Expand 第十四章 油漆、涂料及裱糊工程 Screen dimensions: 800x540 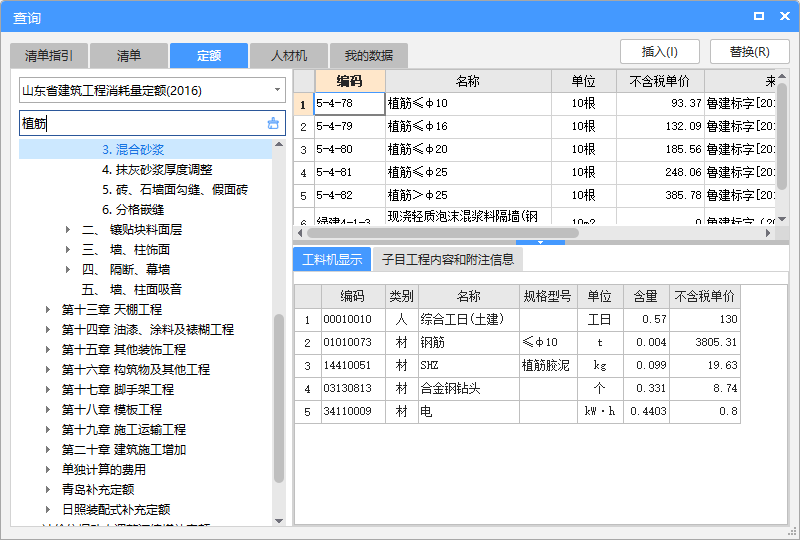tap(48, 330)
